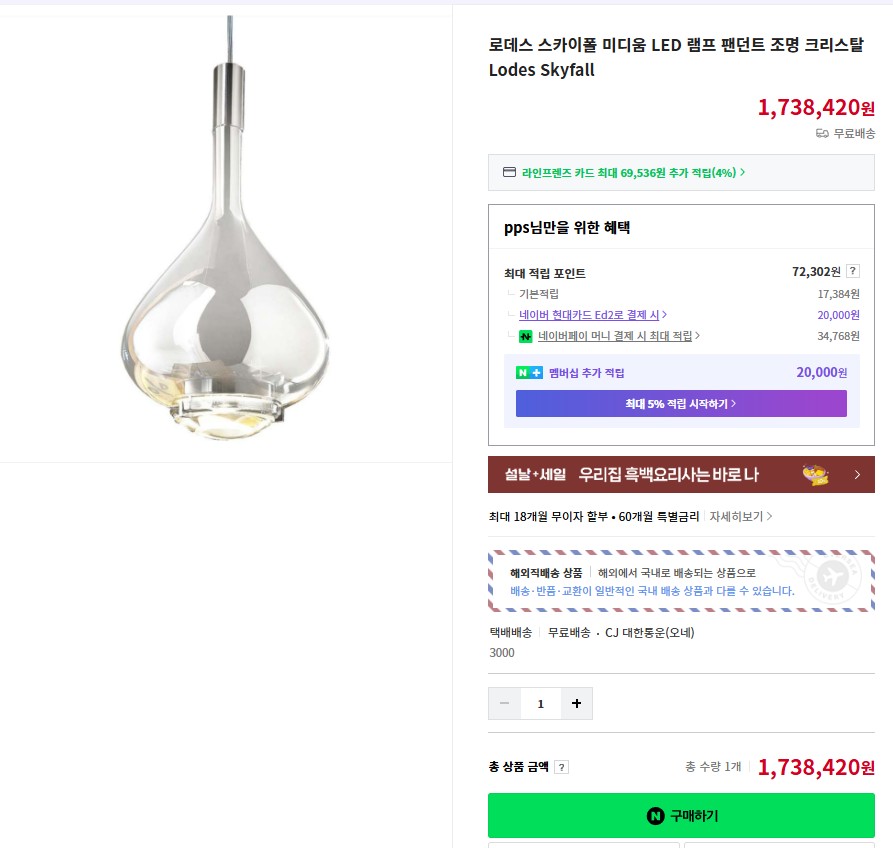
Task: Click the food bowl icon on the sale banner
Action: click(817, 474)
